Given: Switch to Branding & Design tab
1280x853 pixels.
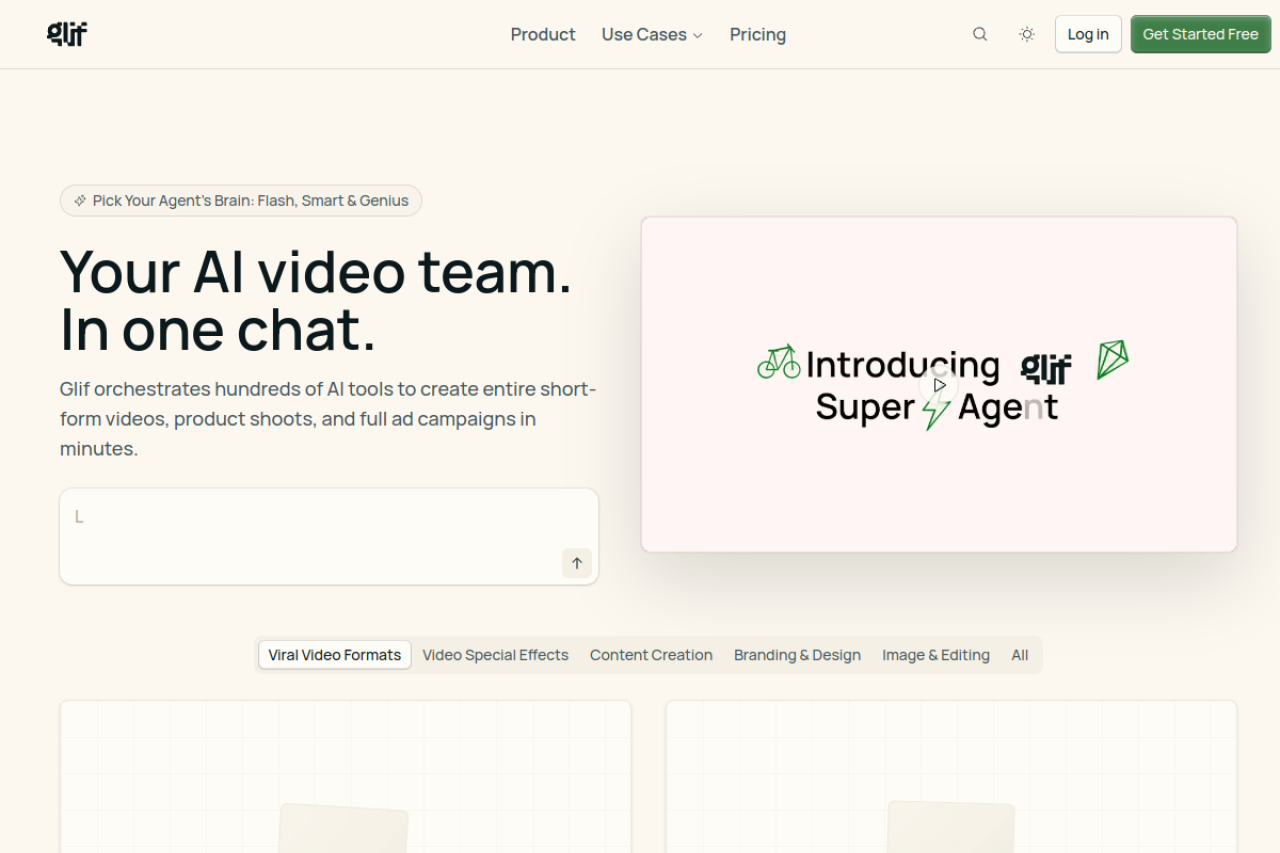Looking at the screenshot, I should (797, 655).
